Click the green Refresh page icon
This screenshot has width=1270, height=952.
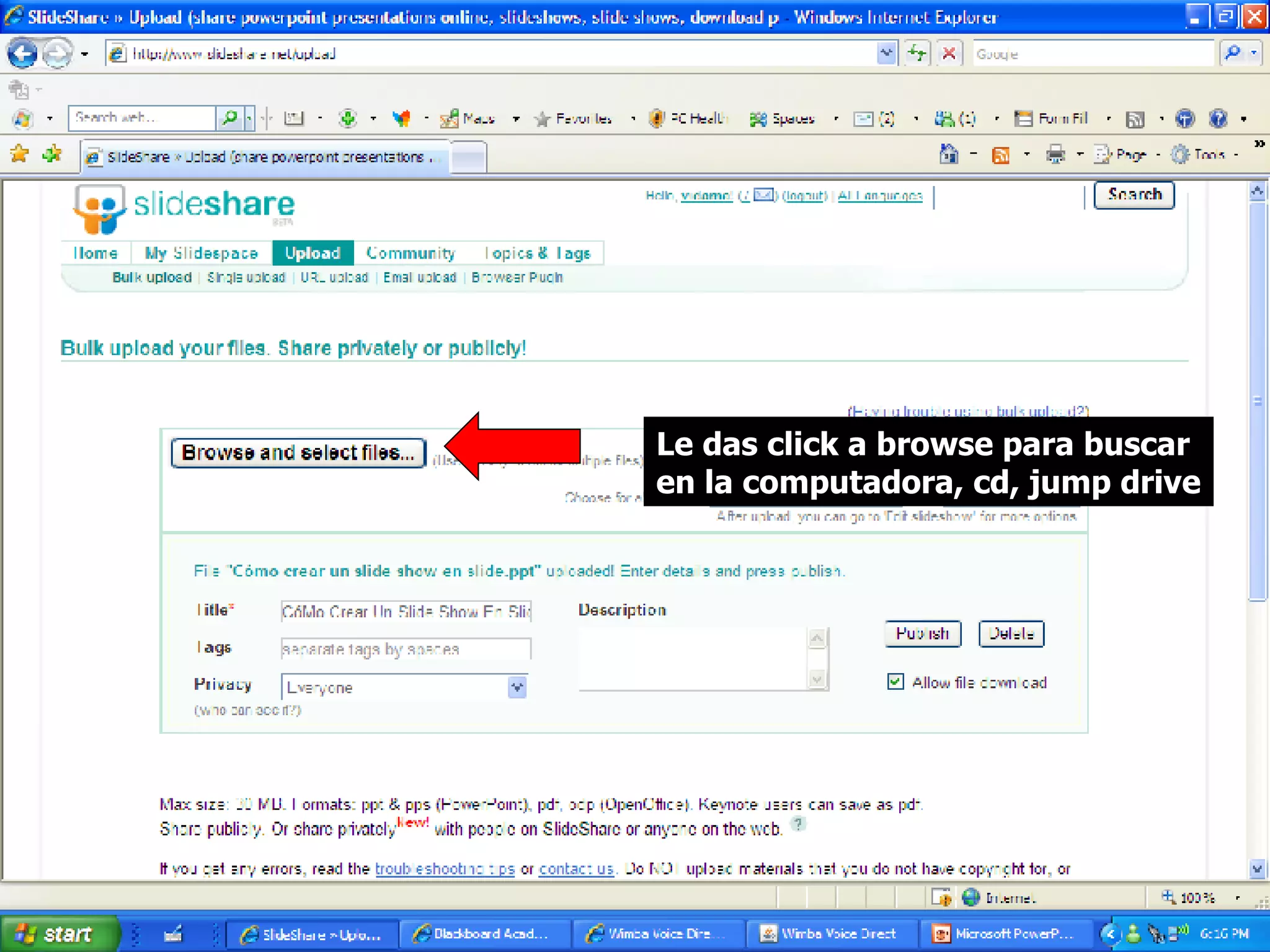point(917,54)
